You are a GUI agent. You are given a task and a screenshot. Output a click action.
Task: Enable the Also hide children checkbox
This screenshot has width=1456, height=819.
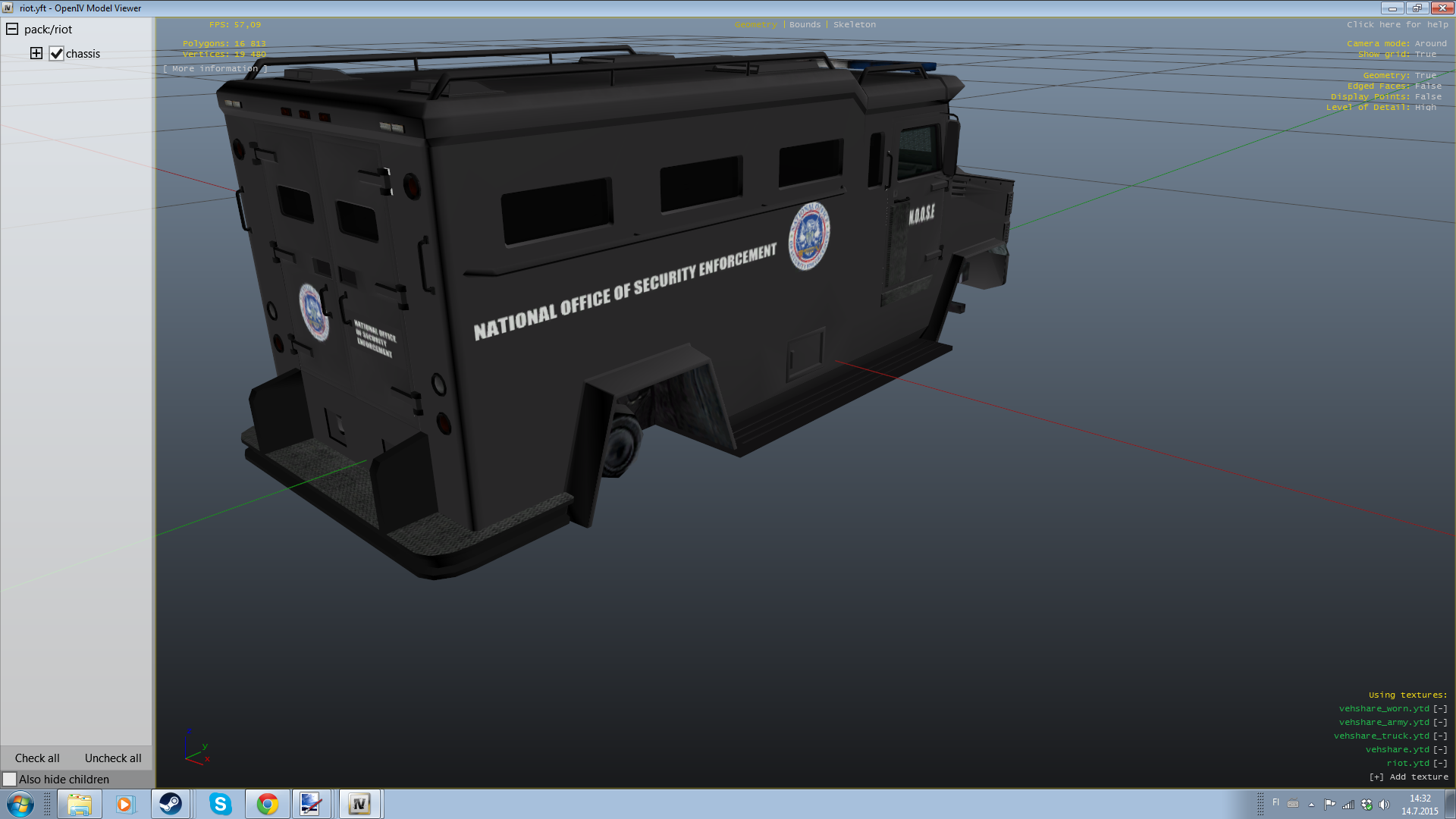(10, 779)
